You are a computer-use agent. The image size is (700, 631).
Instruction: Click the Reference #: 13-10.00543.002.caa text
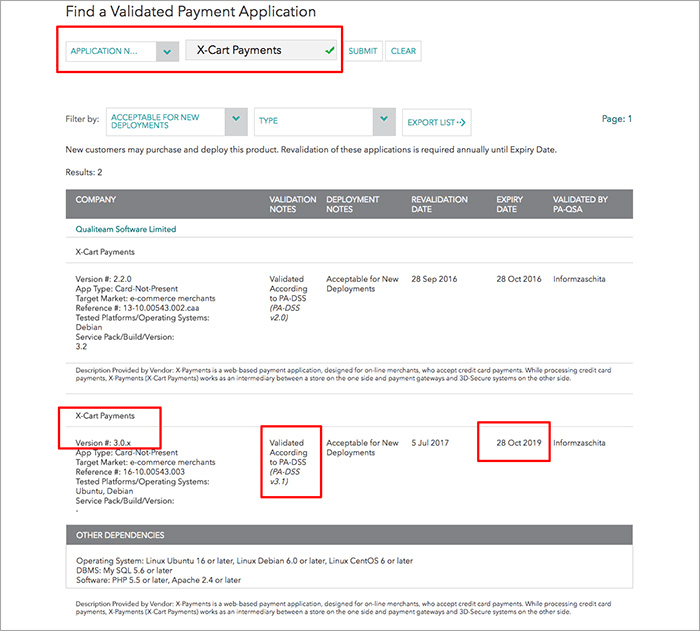pyautogui.click(x=137, y=308)
